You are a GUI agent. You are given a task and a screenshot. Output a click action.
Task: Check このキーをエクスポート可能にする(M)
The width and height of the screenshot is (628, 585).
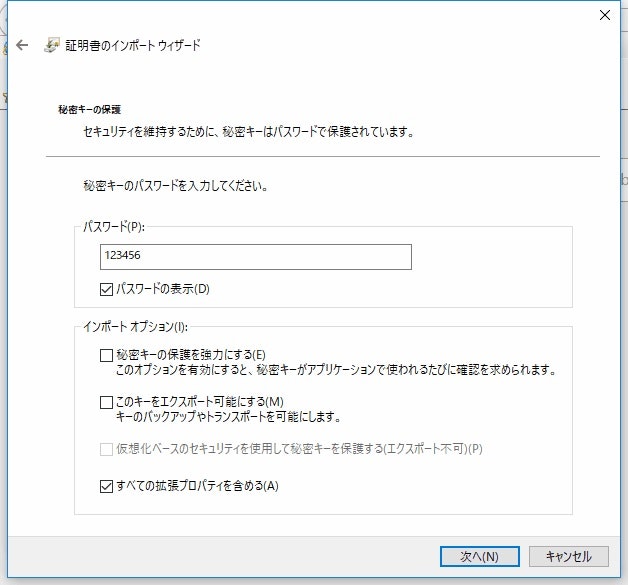click(x=106, y=402)
